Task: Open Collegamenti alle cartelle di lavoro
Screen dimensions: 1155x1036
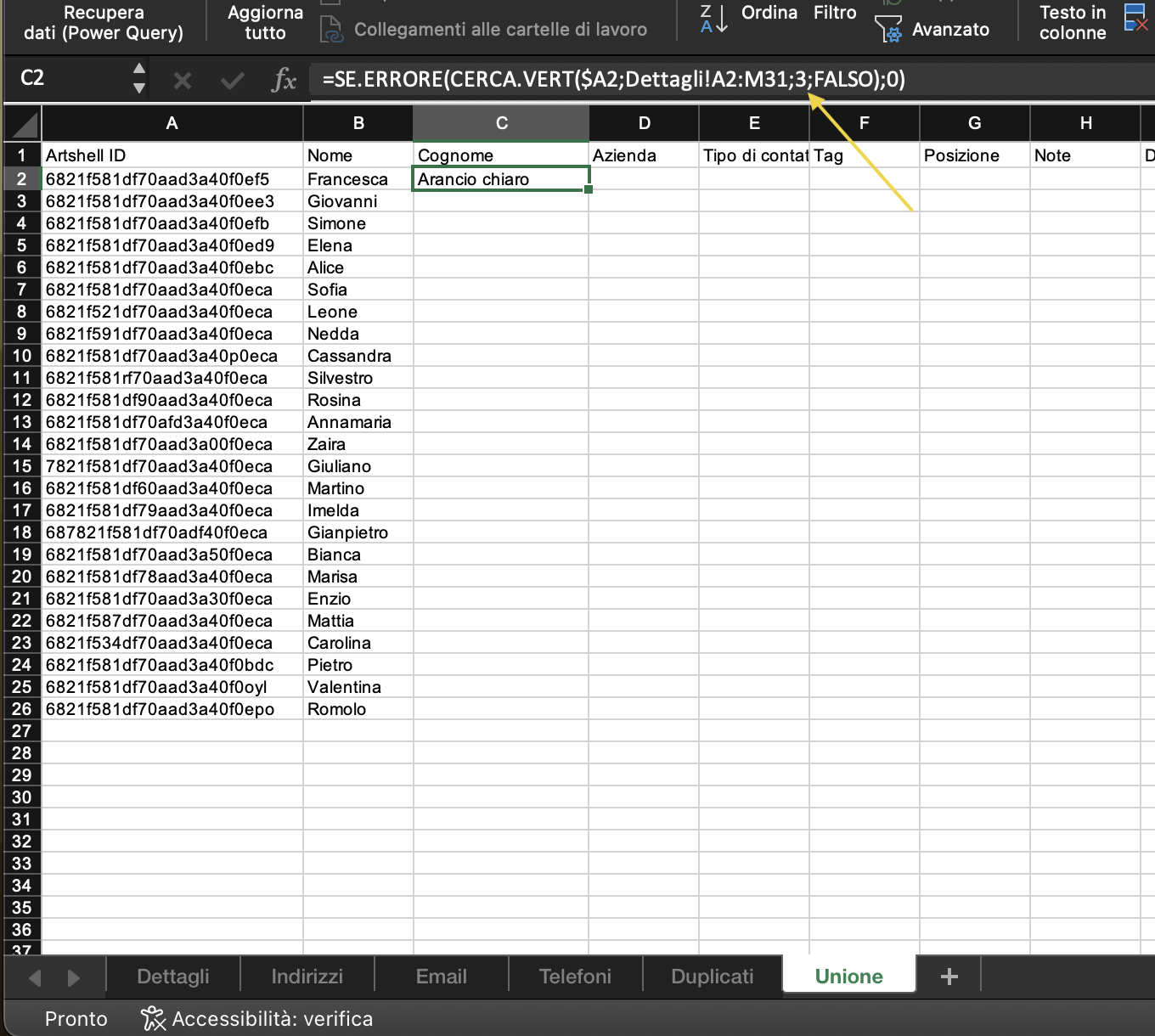Action: tap(483, 30)
